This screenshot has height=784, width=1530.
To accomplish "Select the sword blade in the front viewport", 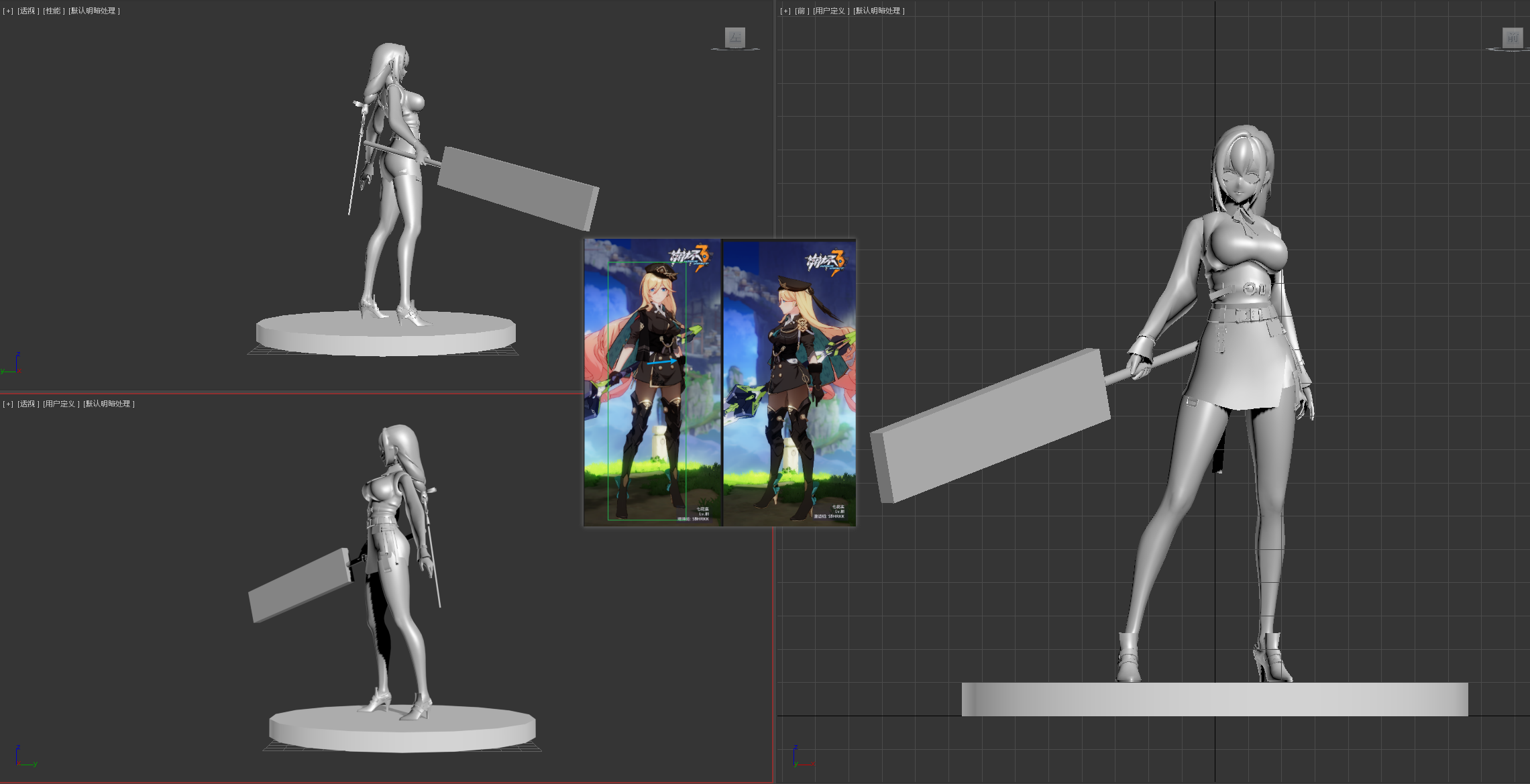I will click(990, 425).
